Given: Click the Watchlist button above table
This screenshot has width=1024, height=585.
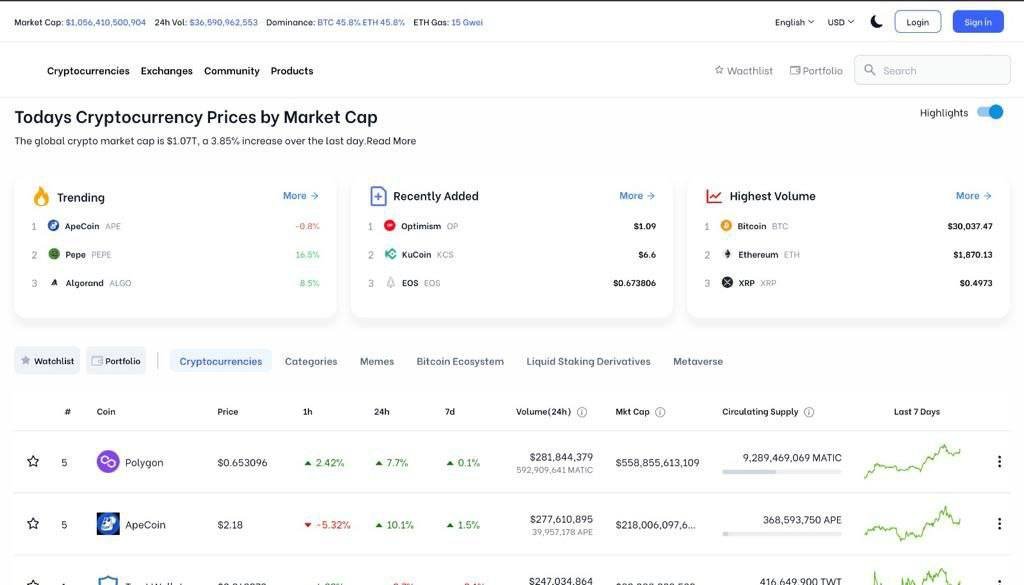Looking at the screenshot, I should pos(47,360).
